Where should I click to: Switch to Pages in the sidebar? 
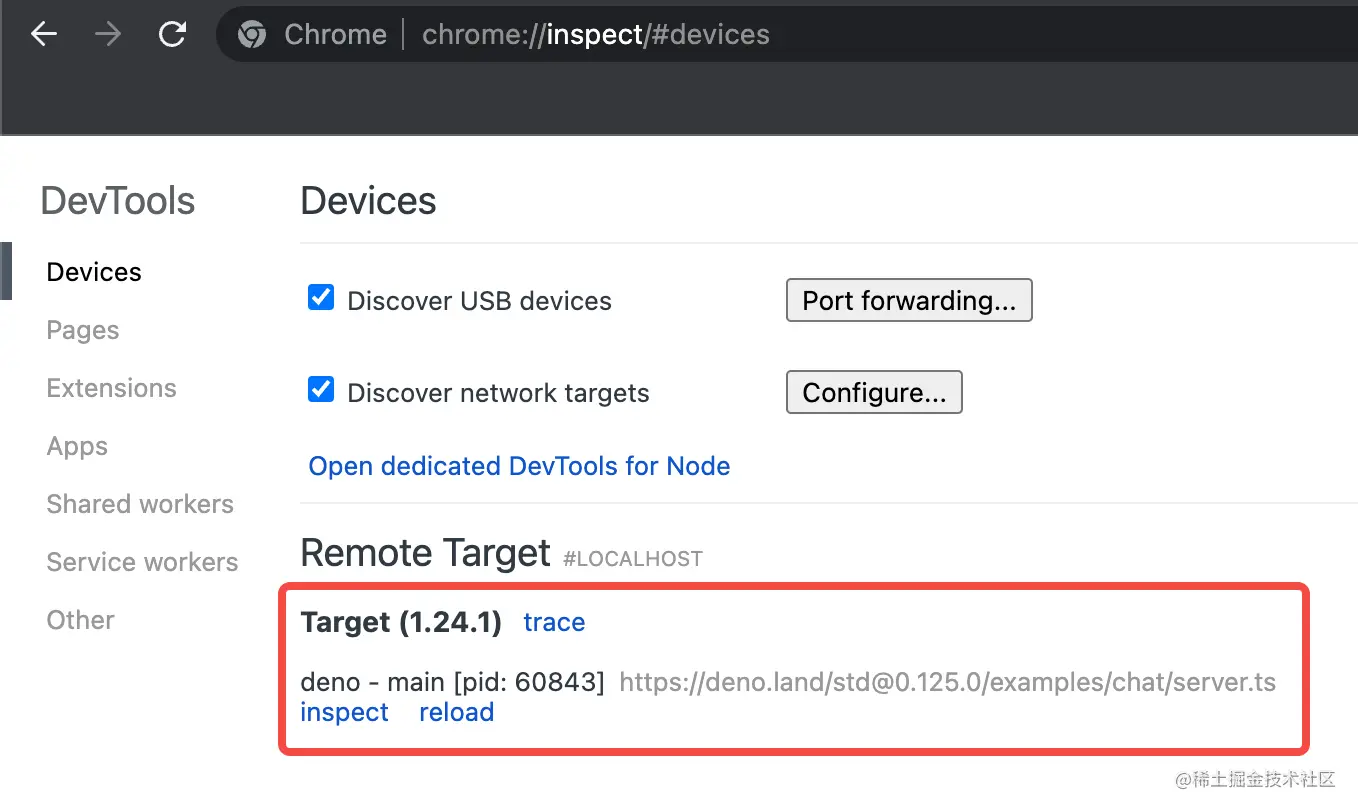tap(83, 330)
